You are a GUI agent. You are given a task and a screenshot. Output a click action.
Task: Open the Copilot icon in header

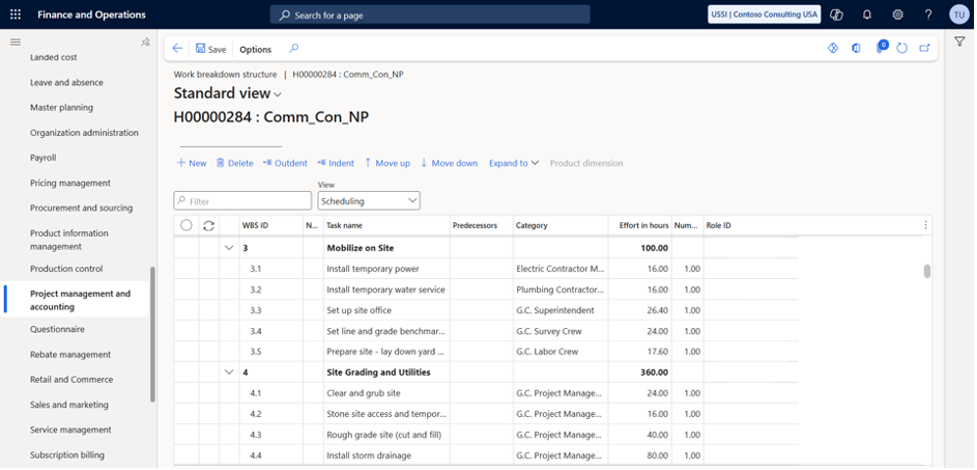(837, 14)
